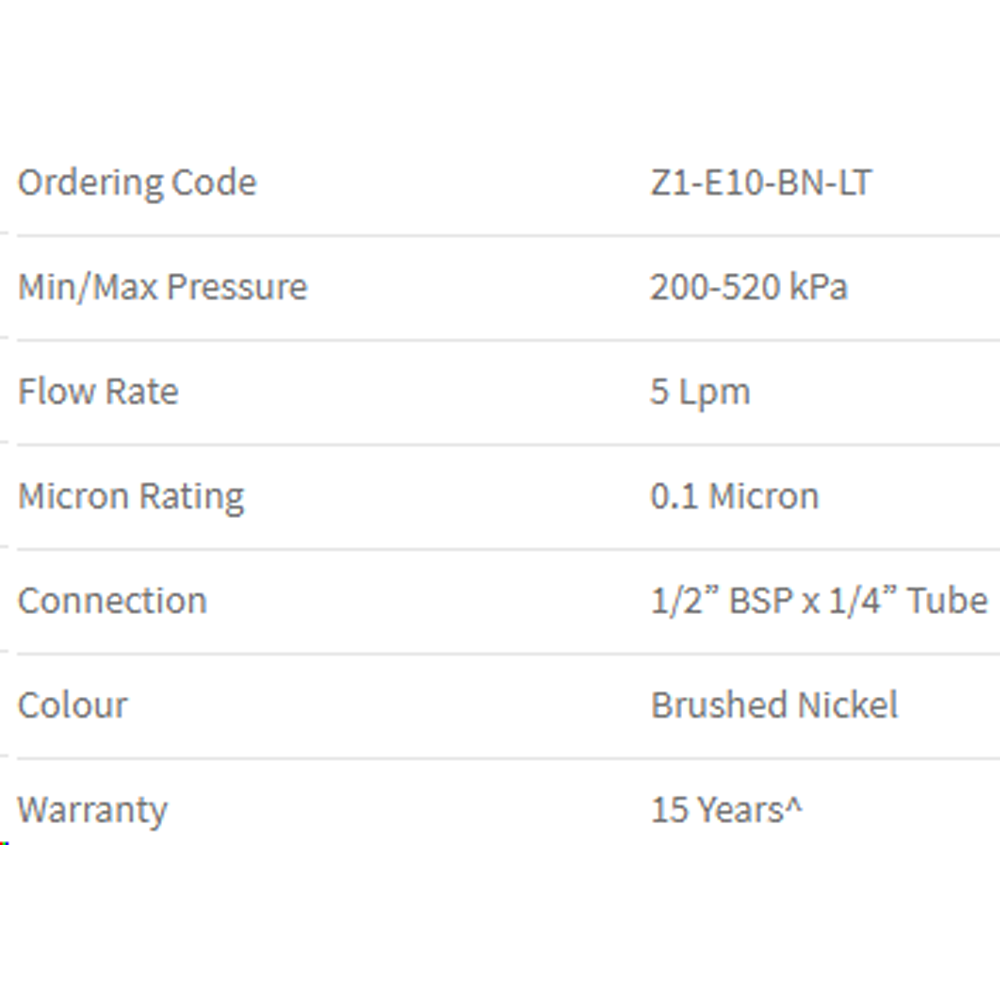Select the 0.1 Micron value
The width and height of the screenshot is (1000, 1000).
click(x=735, y=496)
